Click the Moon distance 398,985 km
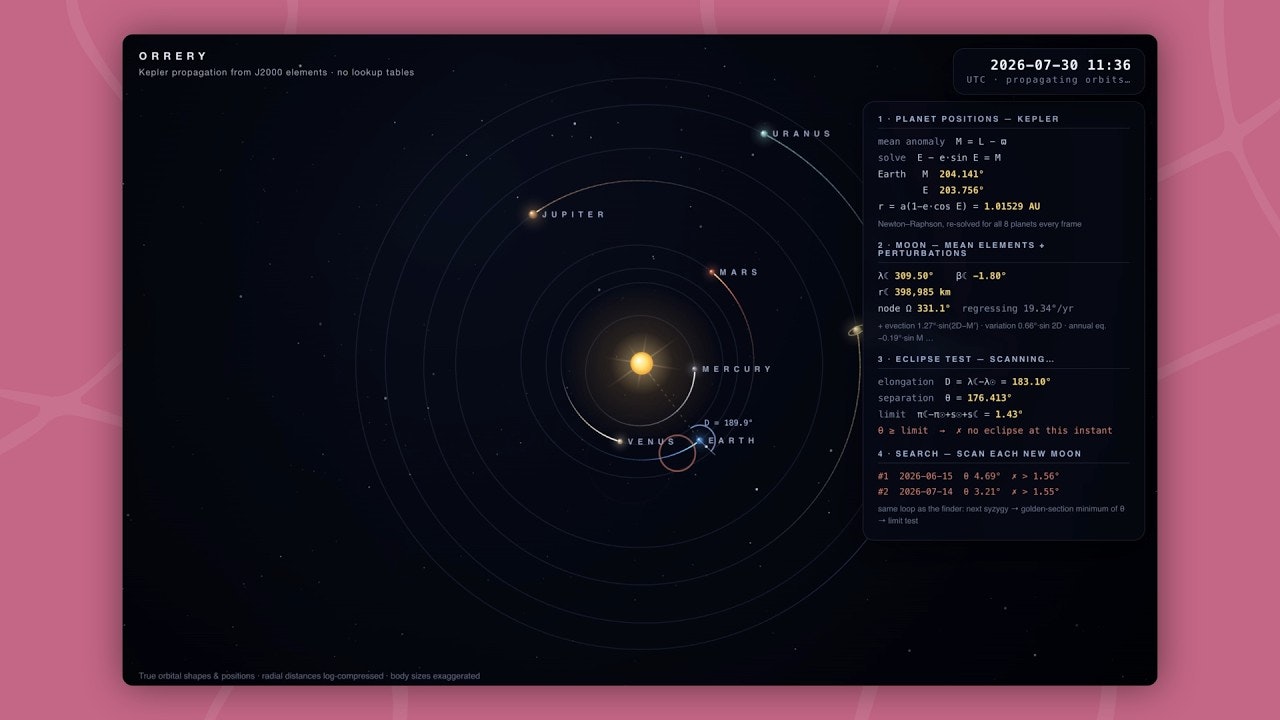 (922, 292)
